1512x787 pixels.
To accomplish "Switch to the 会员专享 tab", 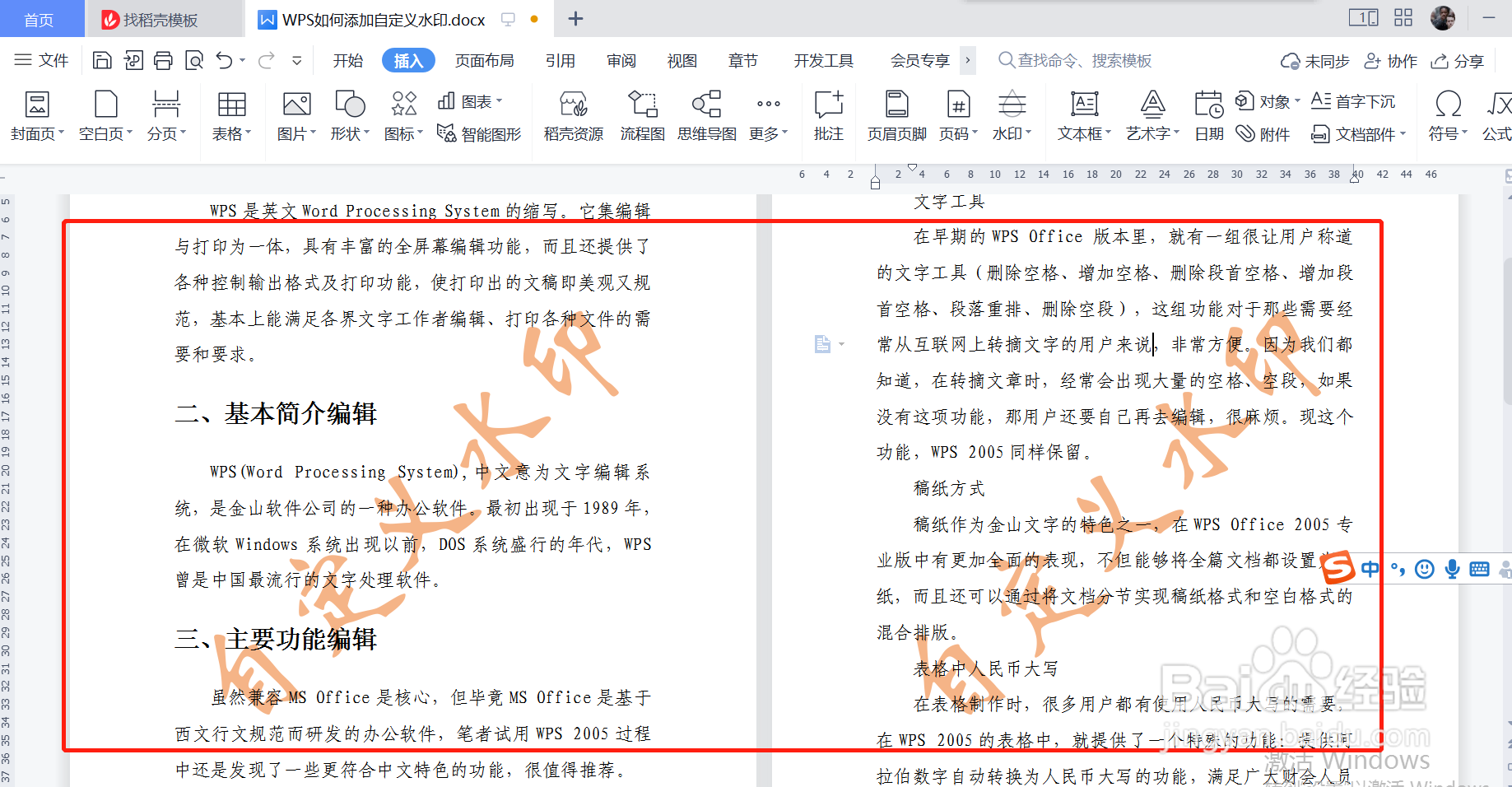I will click(x=920, y=60).
